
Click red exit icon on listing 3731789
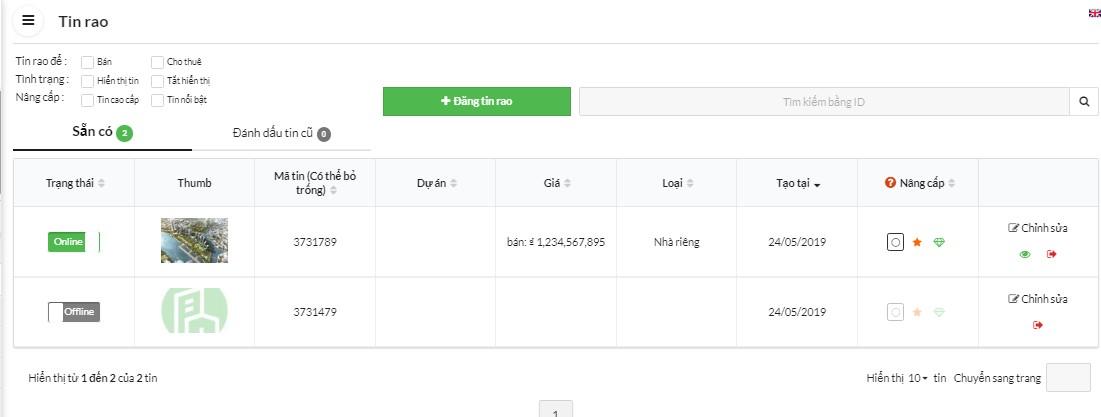(1051, 254)
